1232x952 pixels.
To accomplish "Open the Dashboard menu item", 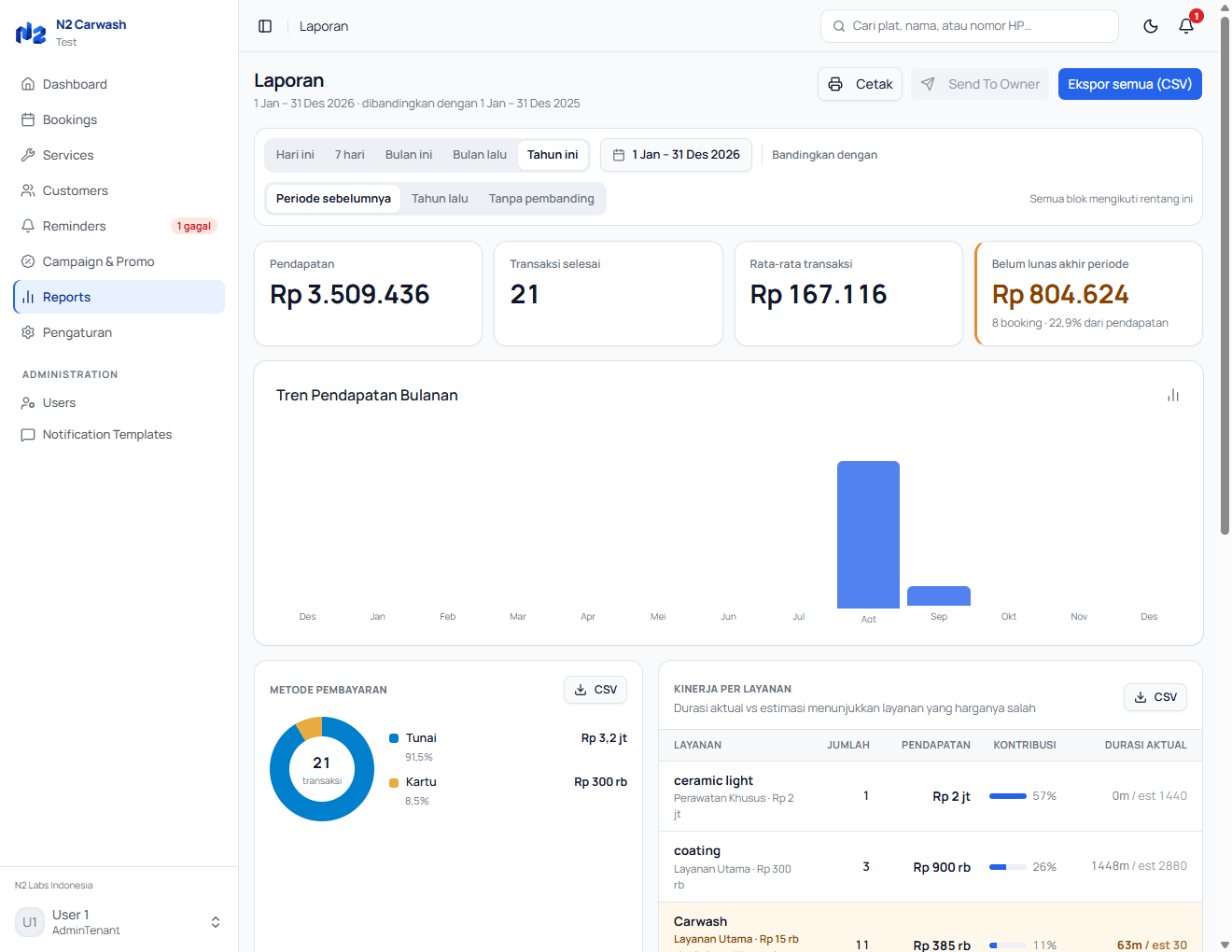I will click(119, 84).
